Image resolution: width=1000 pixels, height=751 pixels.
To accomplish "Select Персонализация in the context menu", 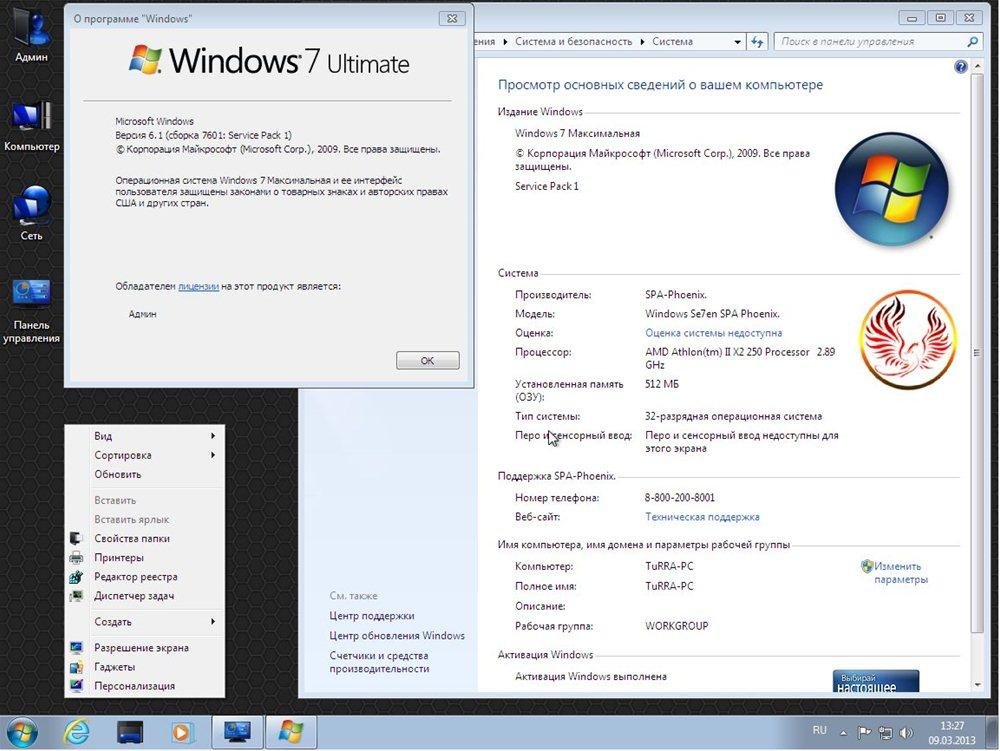I will 134,686.
